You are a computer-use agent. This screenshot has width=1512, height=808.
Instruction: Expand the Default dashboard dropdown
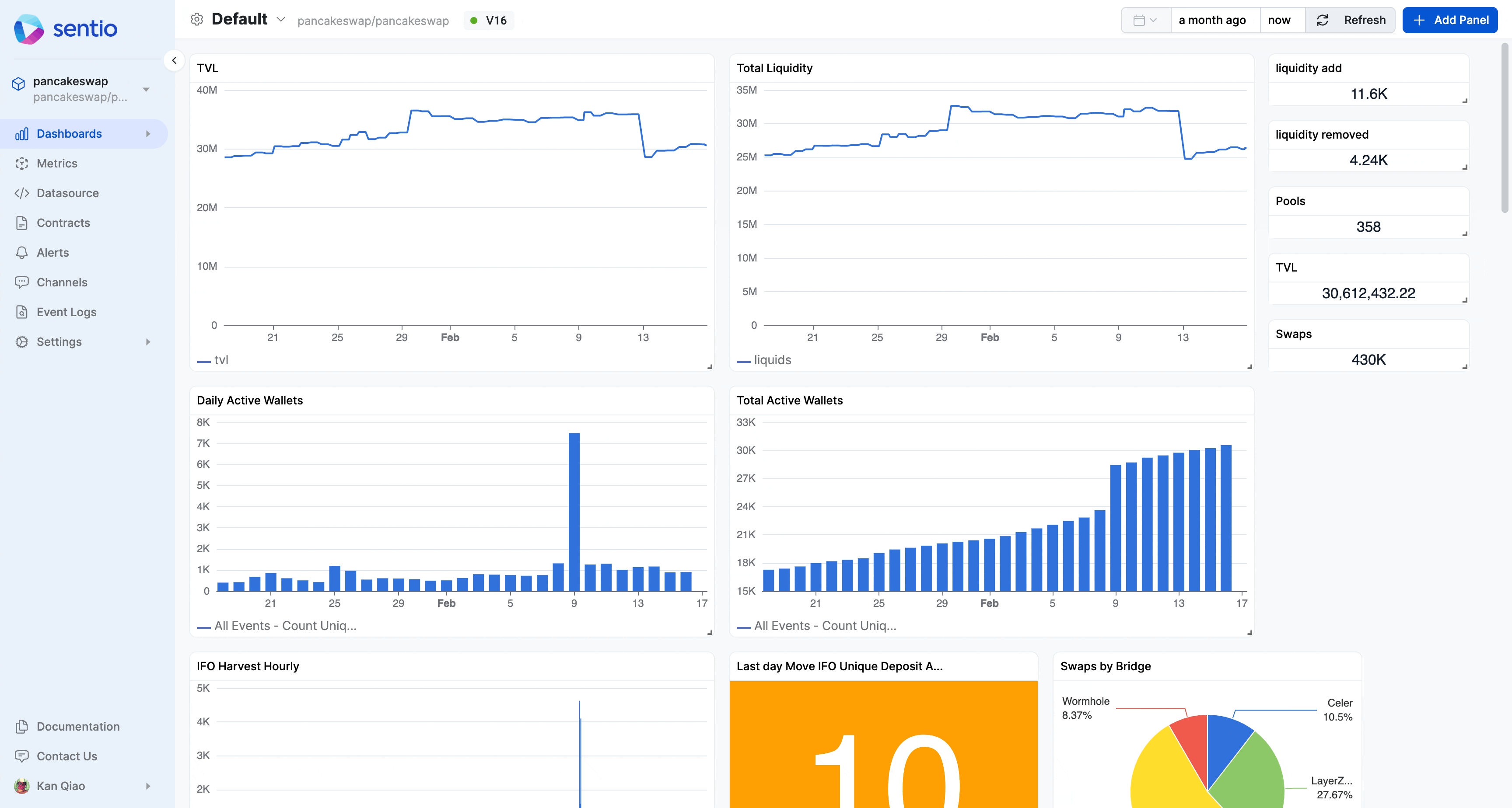pyautogui.click(x=280, y=19)
